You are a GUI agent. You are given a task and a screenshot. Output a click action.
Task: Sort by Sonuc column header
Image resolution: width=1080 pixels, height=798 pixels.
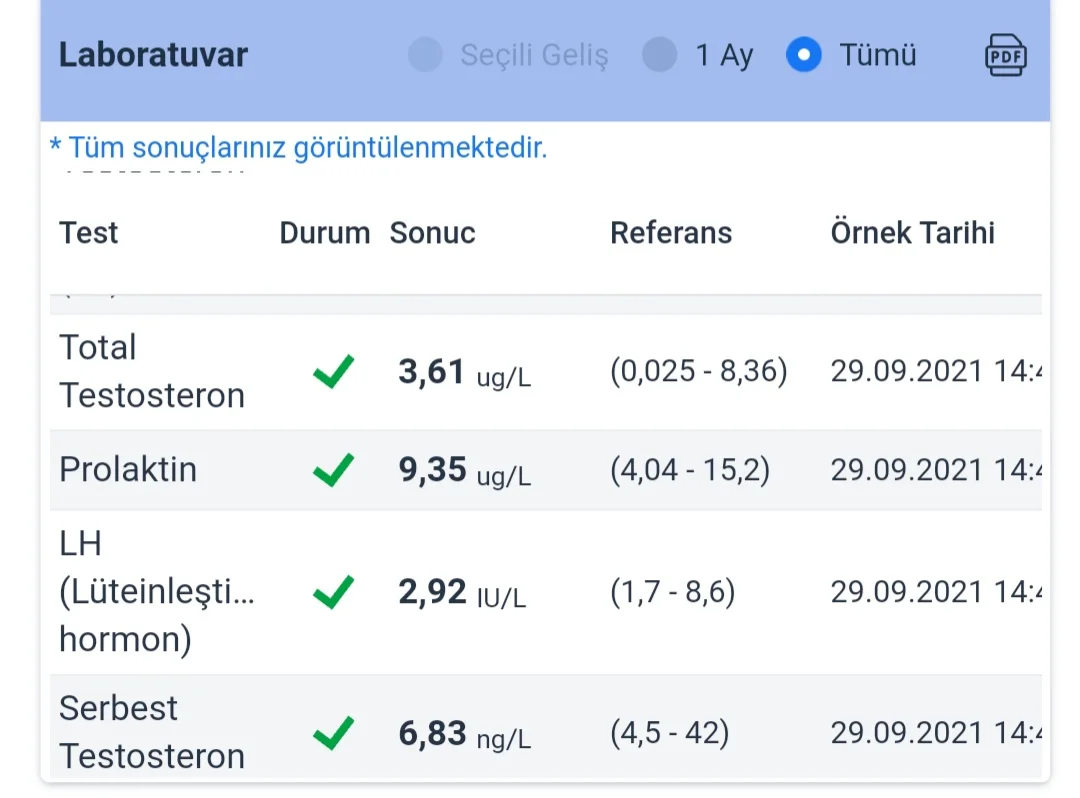[432, 233]
